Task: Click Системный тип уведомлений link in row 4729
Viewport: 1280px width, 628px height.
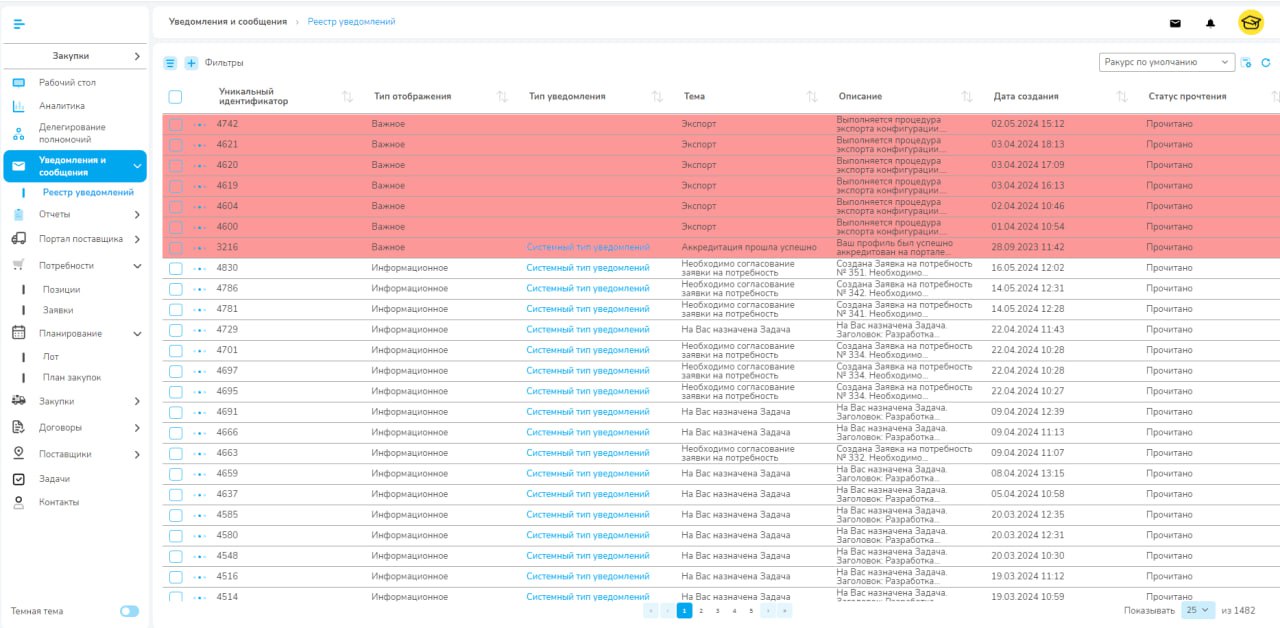Action: pyautogui.click(x=588, y=329)
